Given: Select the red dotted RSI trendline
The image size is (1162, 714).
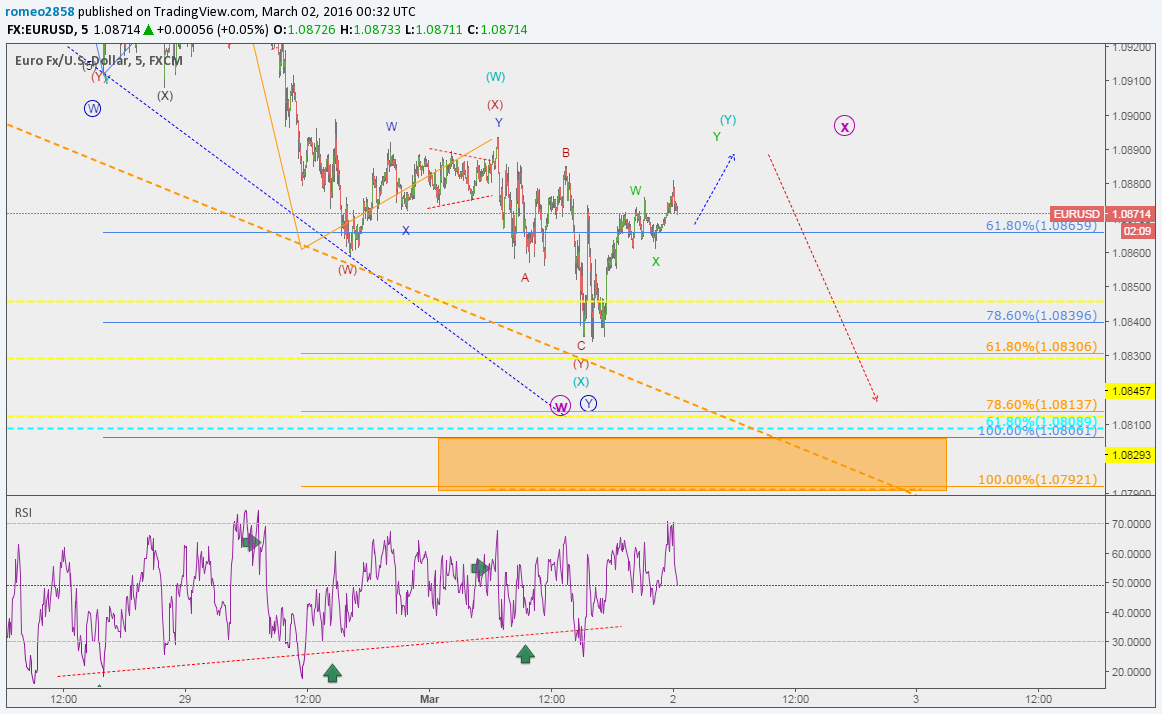Looking at the screenshot, I should click(339, 652).
